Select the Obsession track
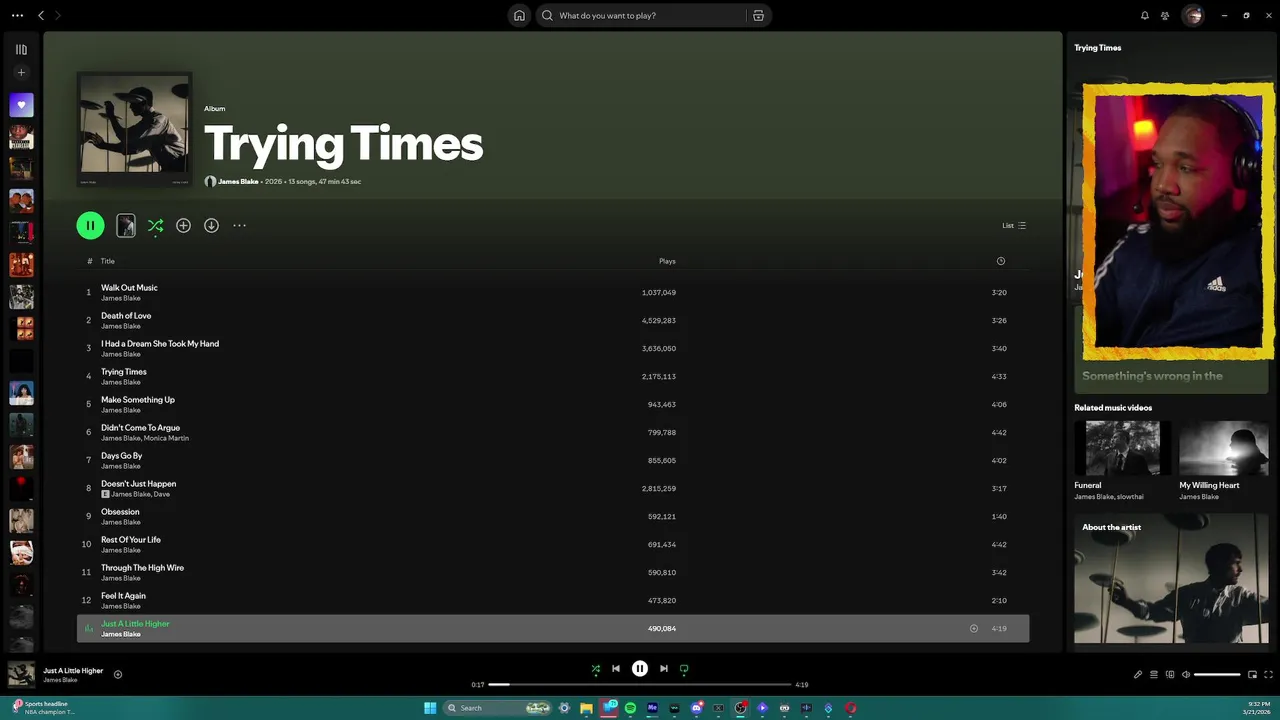Image resolution: width=1280 pixels, height=720 pixels. coord(553,516)
